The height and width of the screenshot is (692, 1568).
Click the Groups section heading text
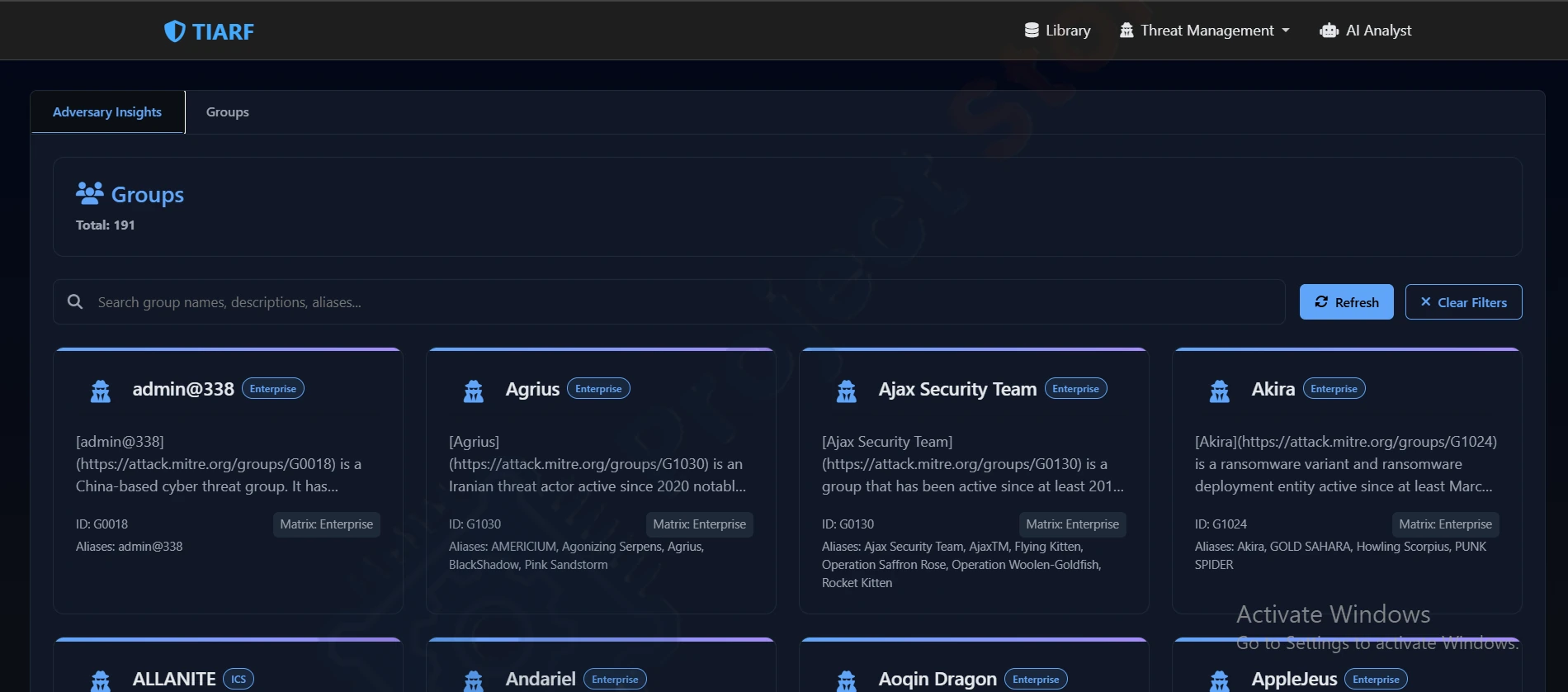pyautogui.click(x=148, y=195)
